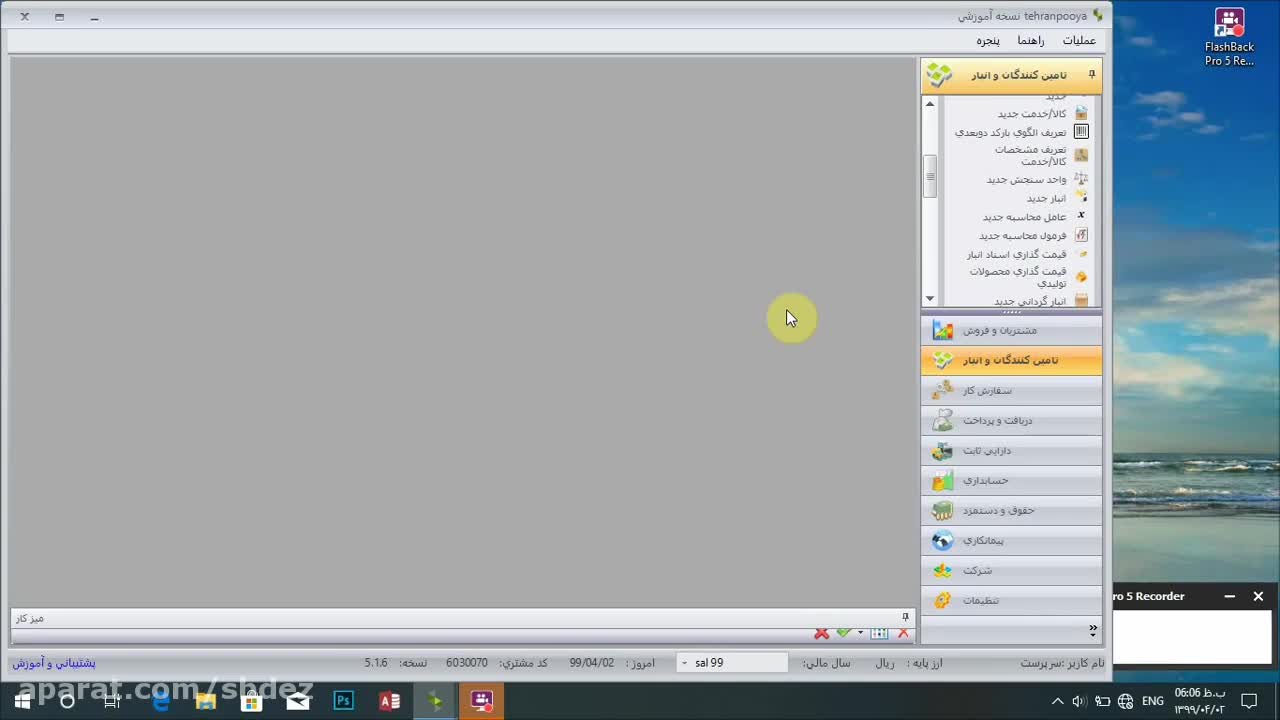Click the تعریف مشخصات کالا/خدمت icon
Screen dimensions: 1280x720
tap(1081, 155)
